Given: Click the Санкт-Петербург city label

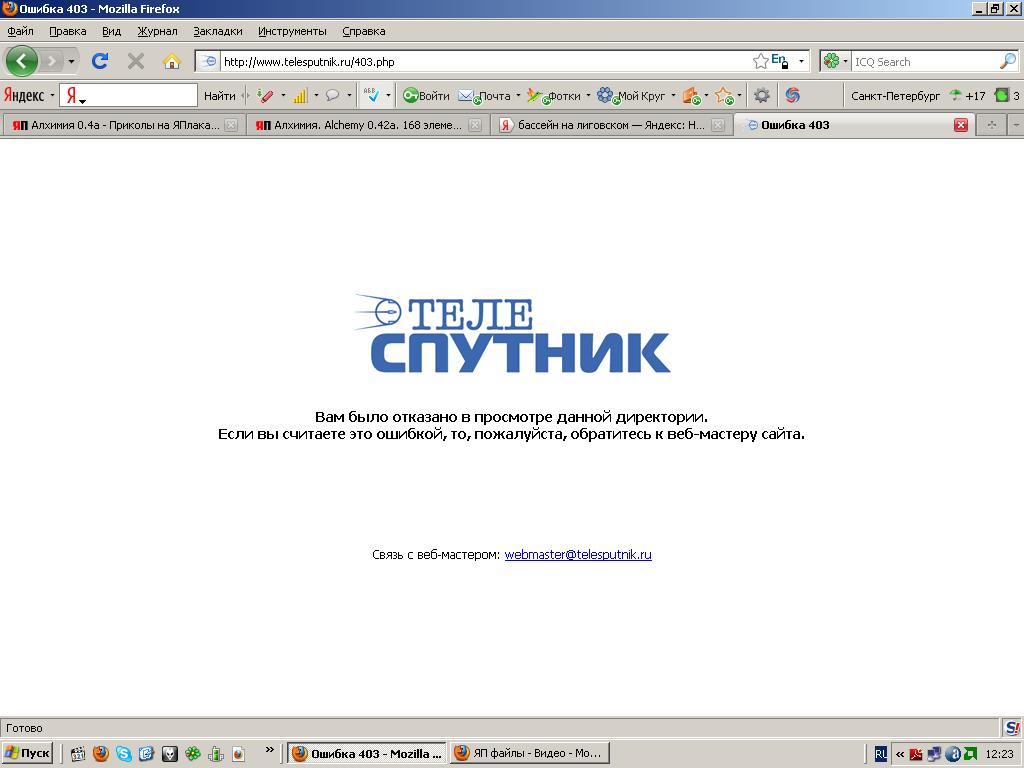Looking at the screenshot, I should (x=895, y=96).
